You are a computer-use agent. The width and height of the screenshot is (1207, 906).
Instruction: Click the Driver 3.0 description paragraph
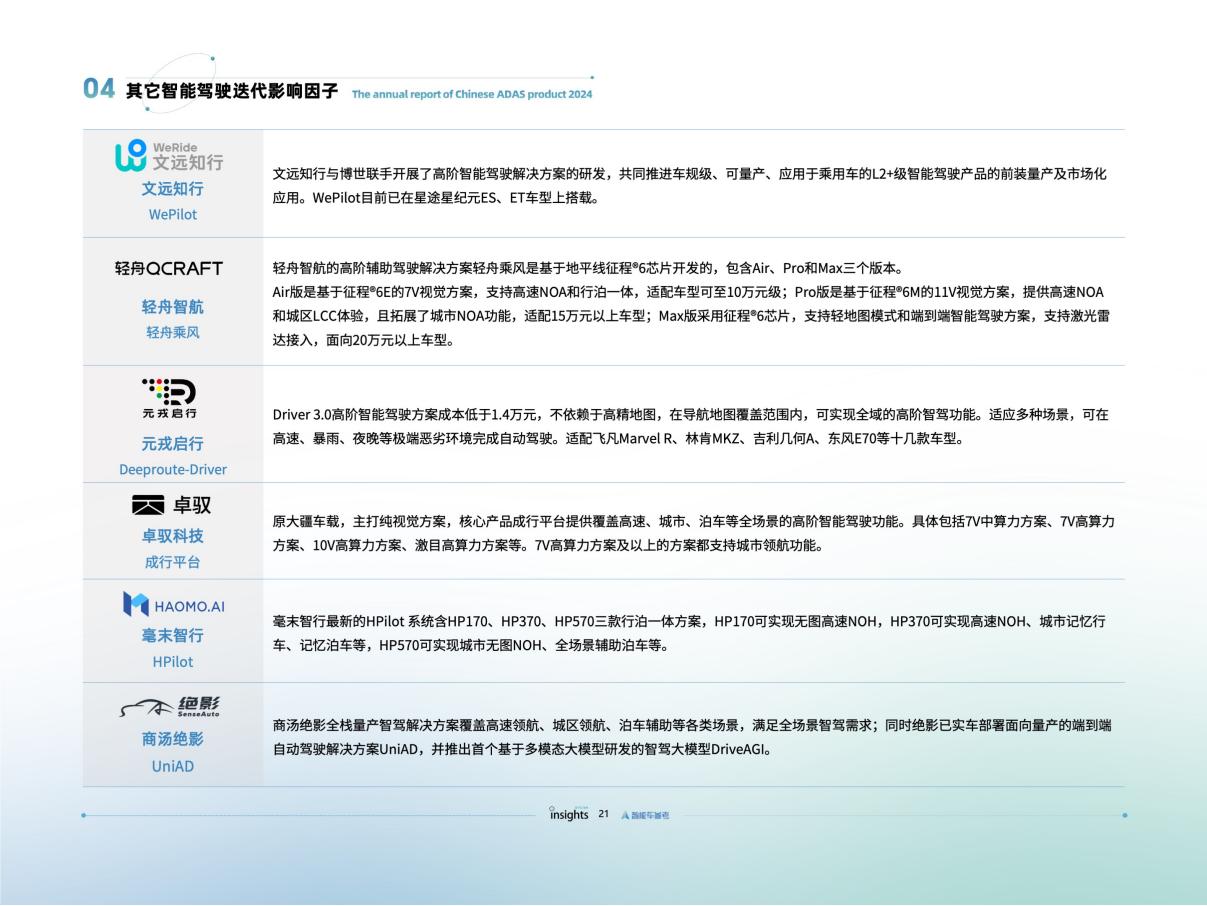point(690,426)
